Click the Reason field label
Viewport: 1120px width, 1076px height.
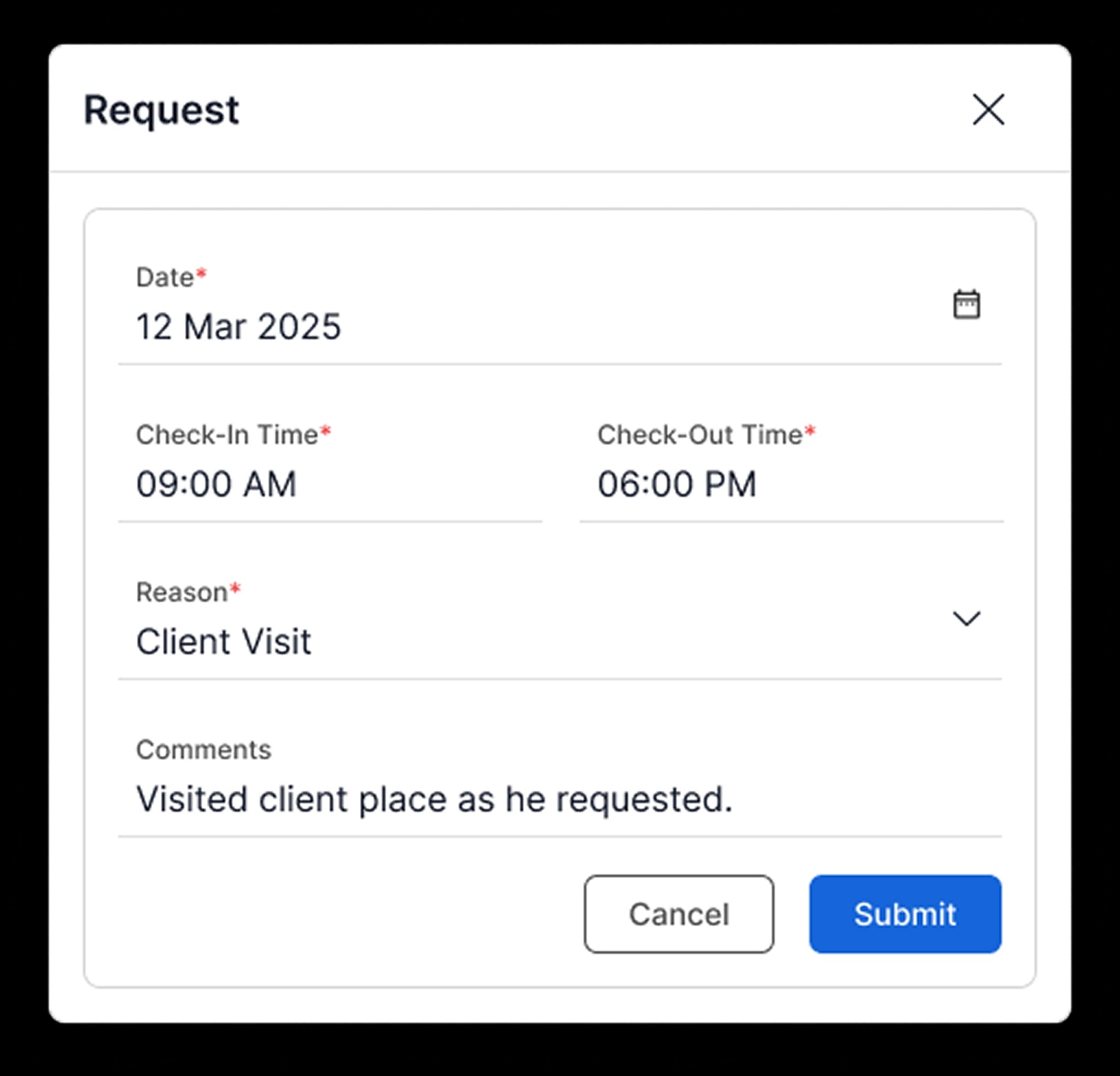pyautogui.click(x=182, y=593)
